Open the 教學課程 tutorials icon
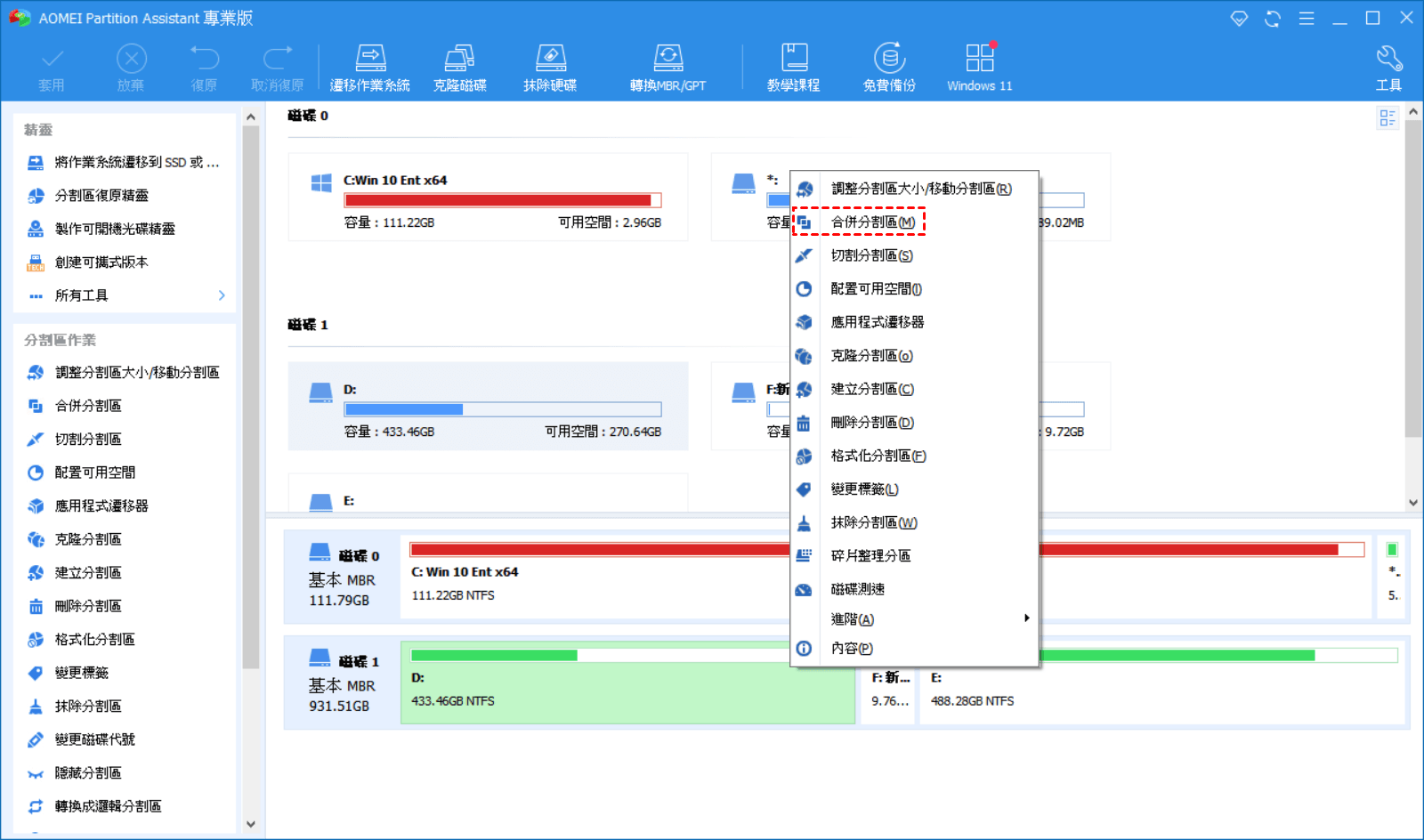Screen dimensions: 1424x840 794,68
